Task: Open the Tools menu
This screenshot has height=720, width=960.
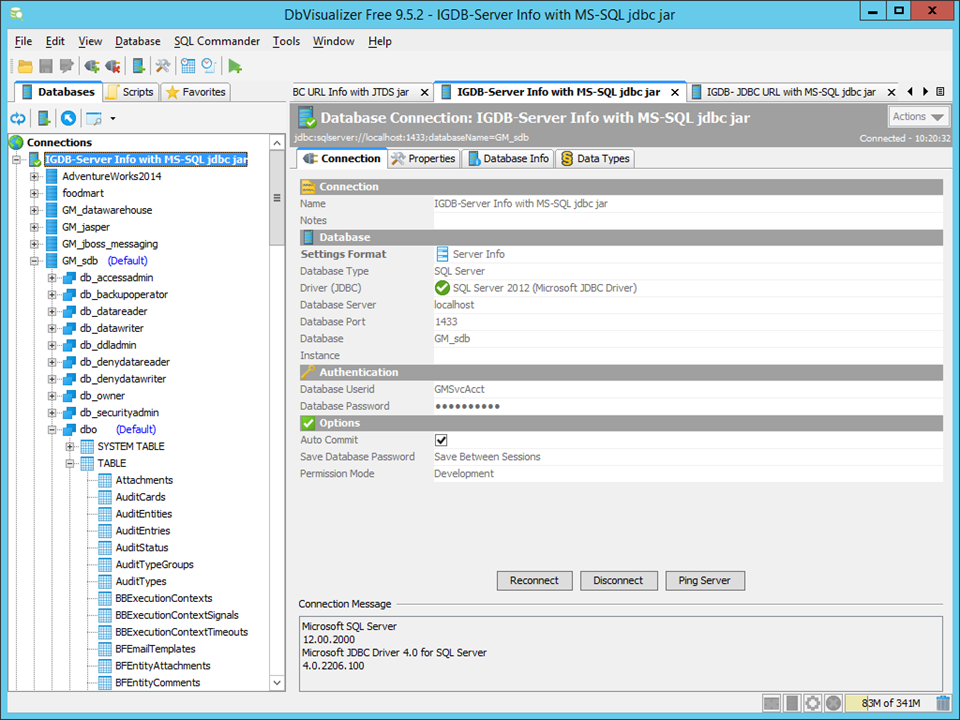Action: point(286,41)
